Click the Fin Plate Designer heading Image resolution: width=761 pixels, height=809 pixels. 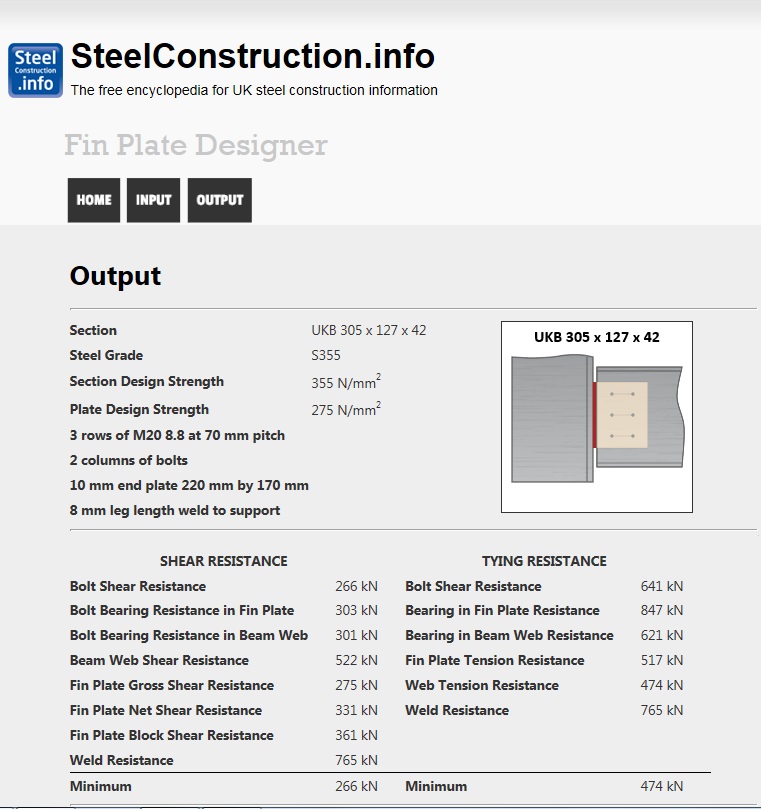[x=196, y=146]
